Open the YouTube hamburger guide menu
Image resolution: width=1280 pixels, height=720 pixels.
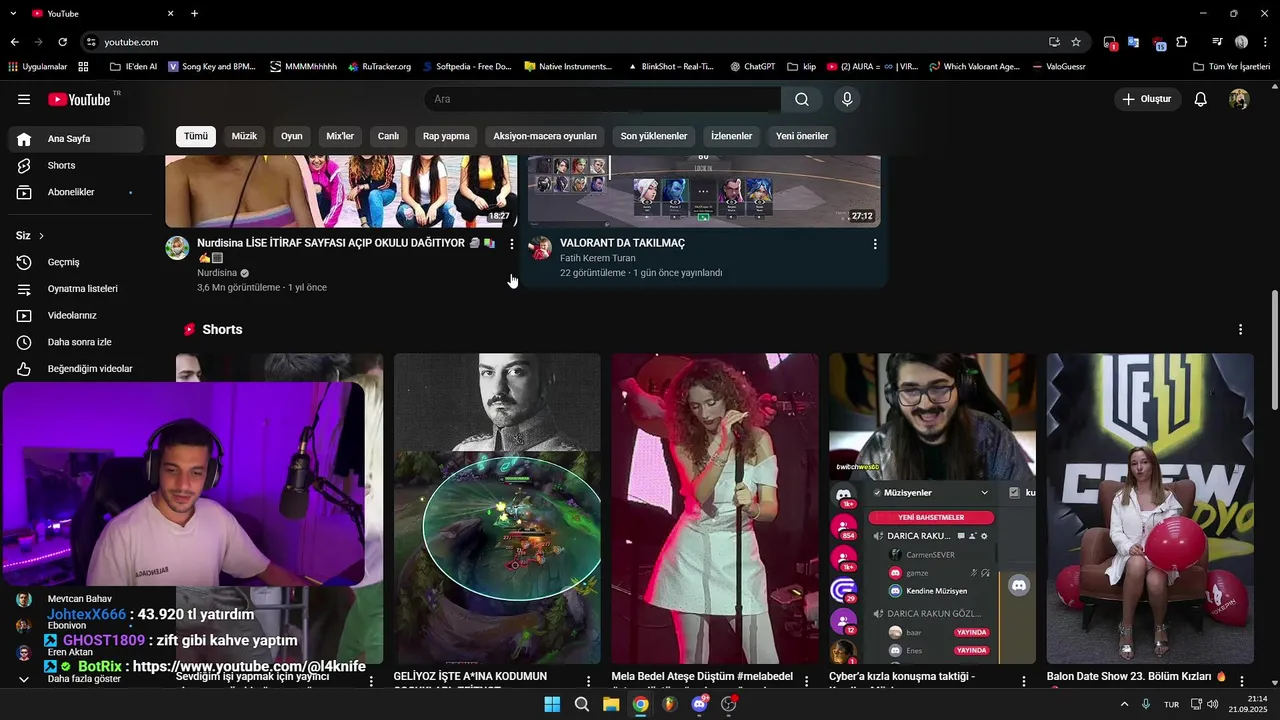coord(24,99)
